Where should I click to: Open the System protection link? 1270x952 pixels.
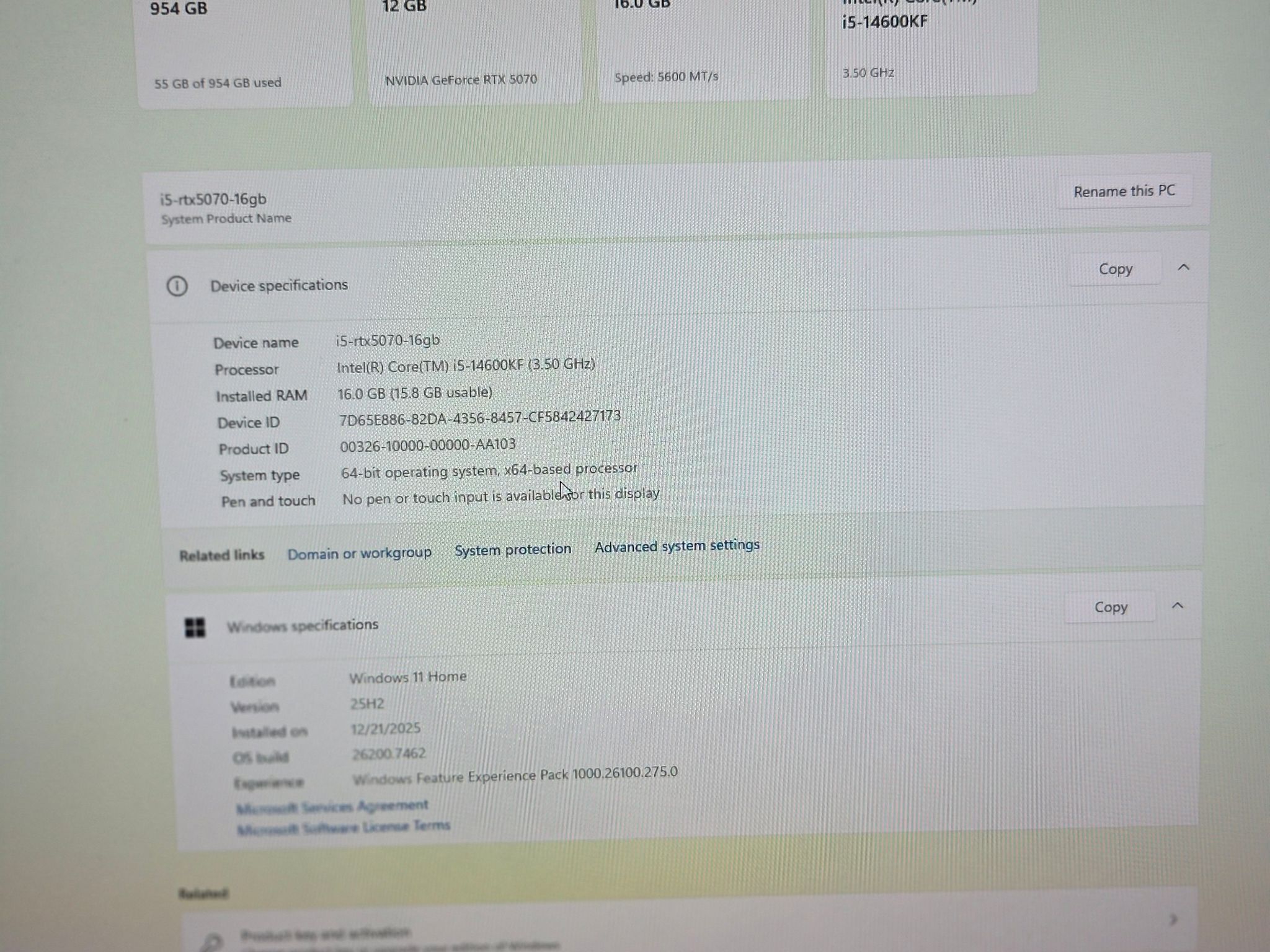point(513,550)
